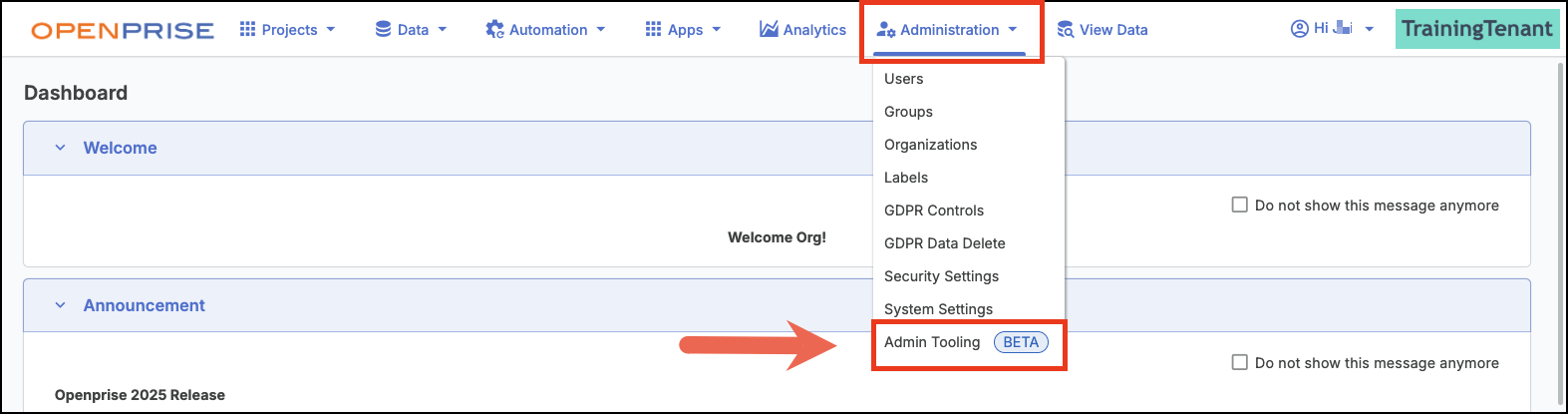Viewport: 1568px width, 414px height.
Task: Click the Automation gears icon
Action: (x=494, y=29)
